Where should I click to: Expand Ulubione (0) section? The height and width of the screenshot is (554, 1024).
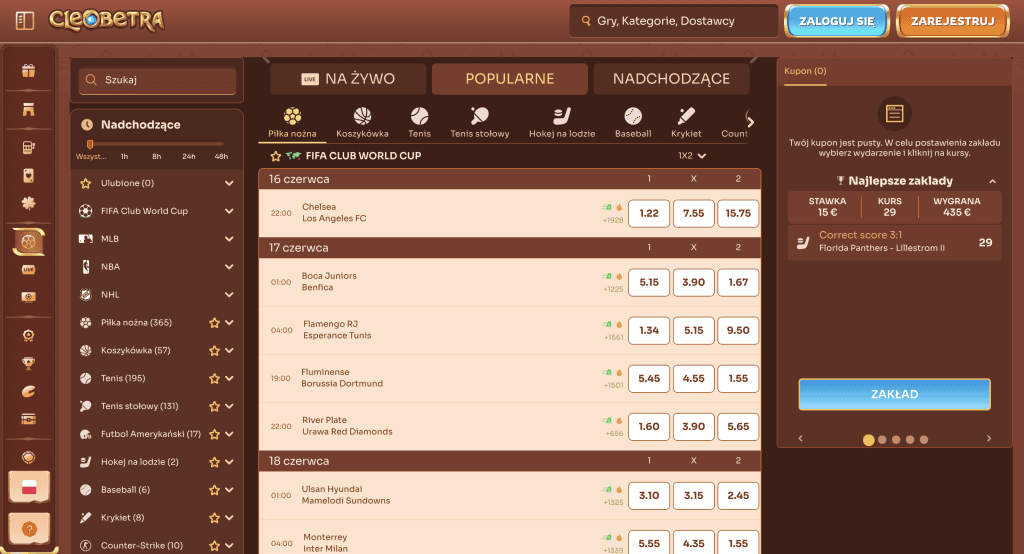pyautogui.click(x=229, y=184)
